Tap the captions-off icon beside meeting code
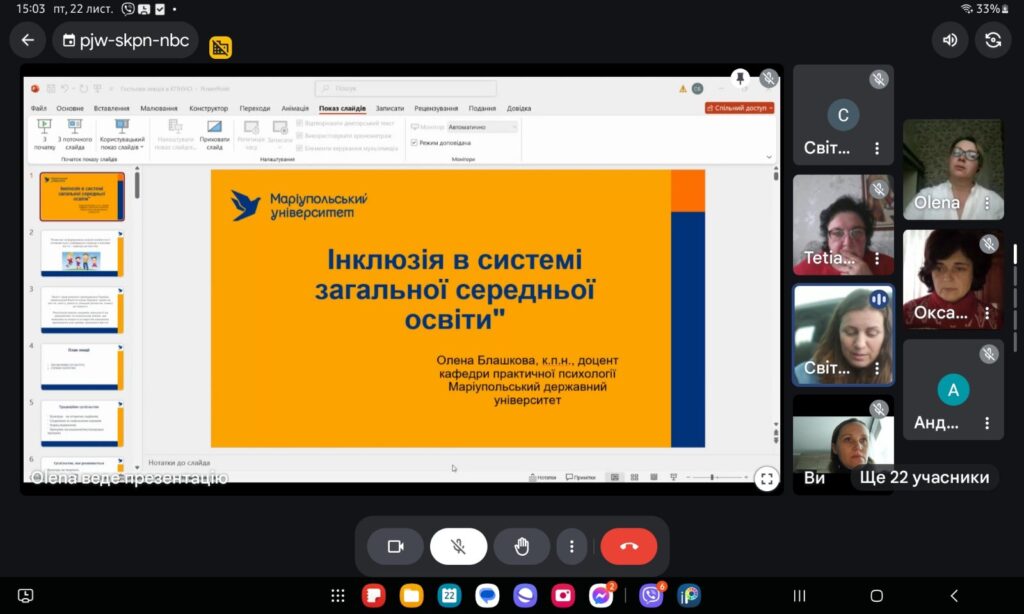This screenshot has height=614, width=1024. 220,47
